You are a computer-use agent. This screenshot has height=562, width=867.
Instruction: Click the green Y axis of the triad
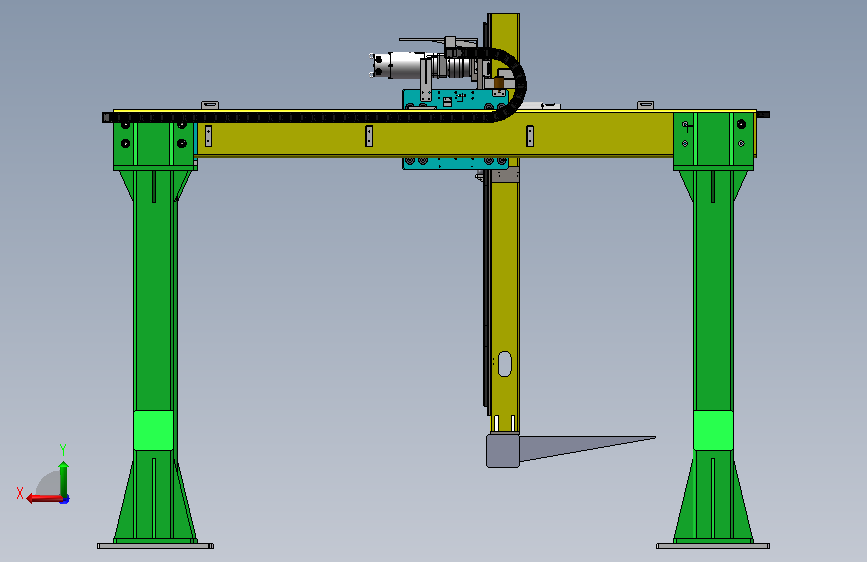click(64, 479)
